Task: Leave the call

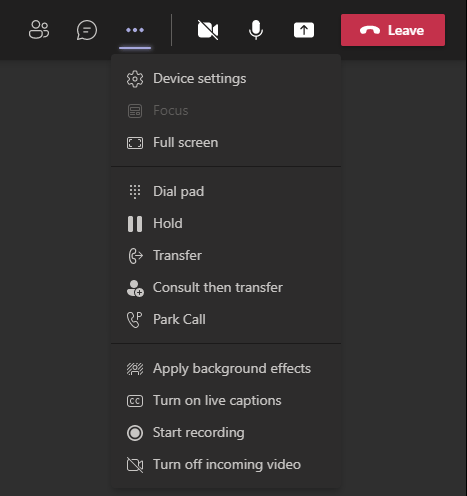Action: 393,30
